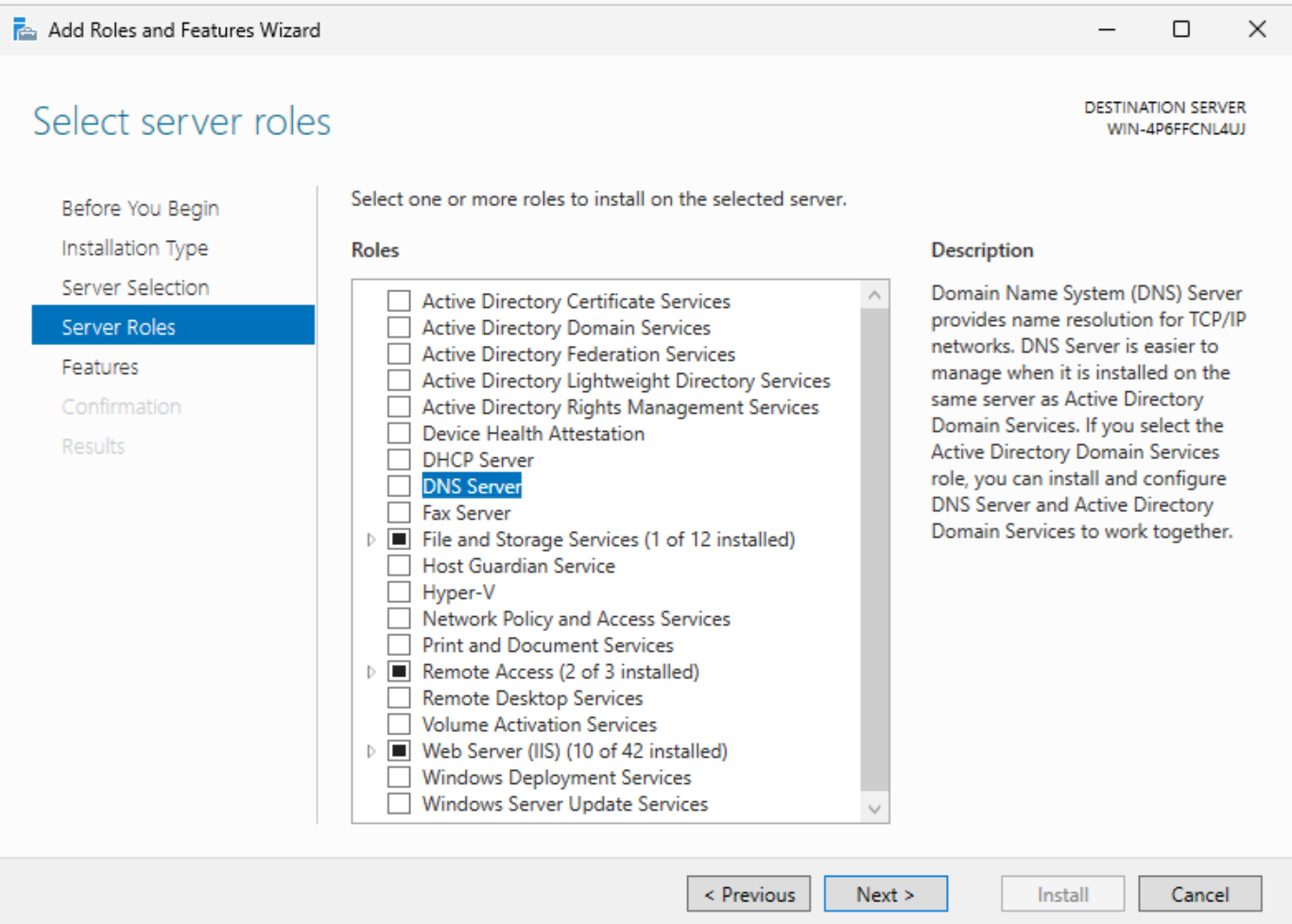Go to the Features wizard step
Screen dimensions: 1292x924
pyautogui.click(x=100, y=367)
